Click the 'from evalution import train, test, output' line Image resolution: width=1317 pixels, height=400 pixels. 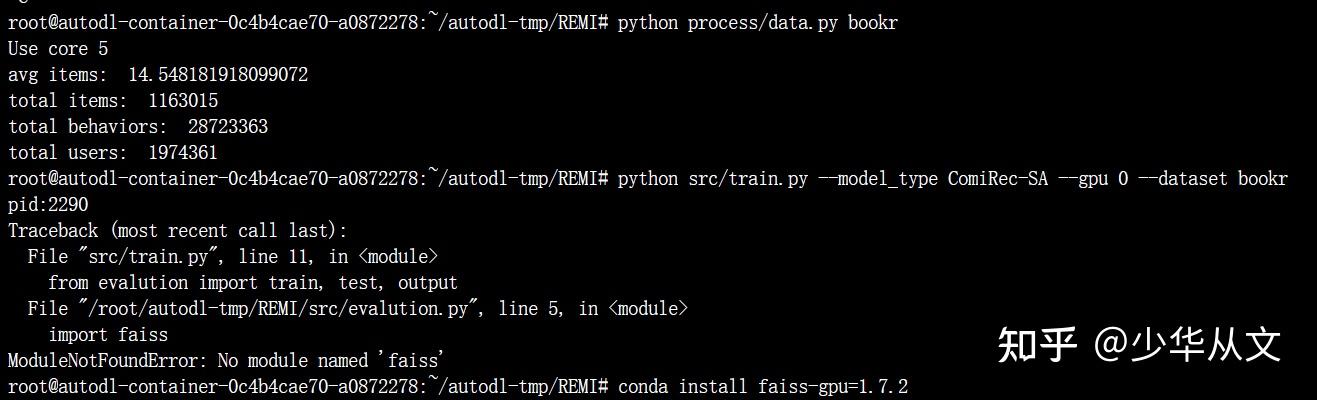click(x=253, y=282)
